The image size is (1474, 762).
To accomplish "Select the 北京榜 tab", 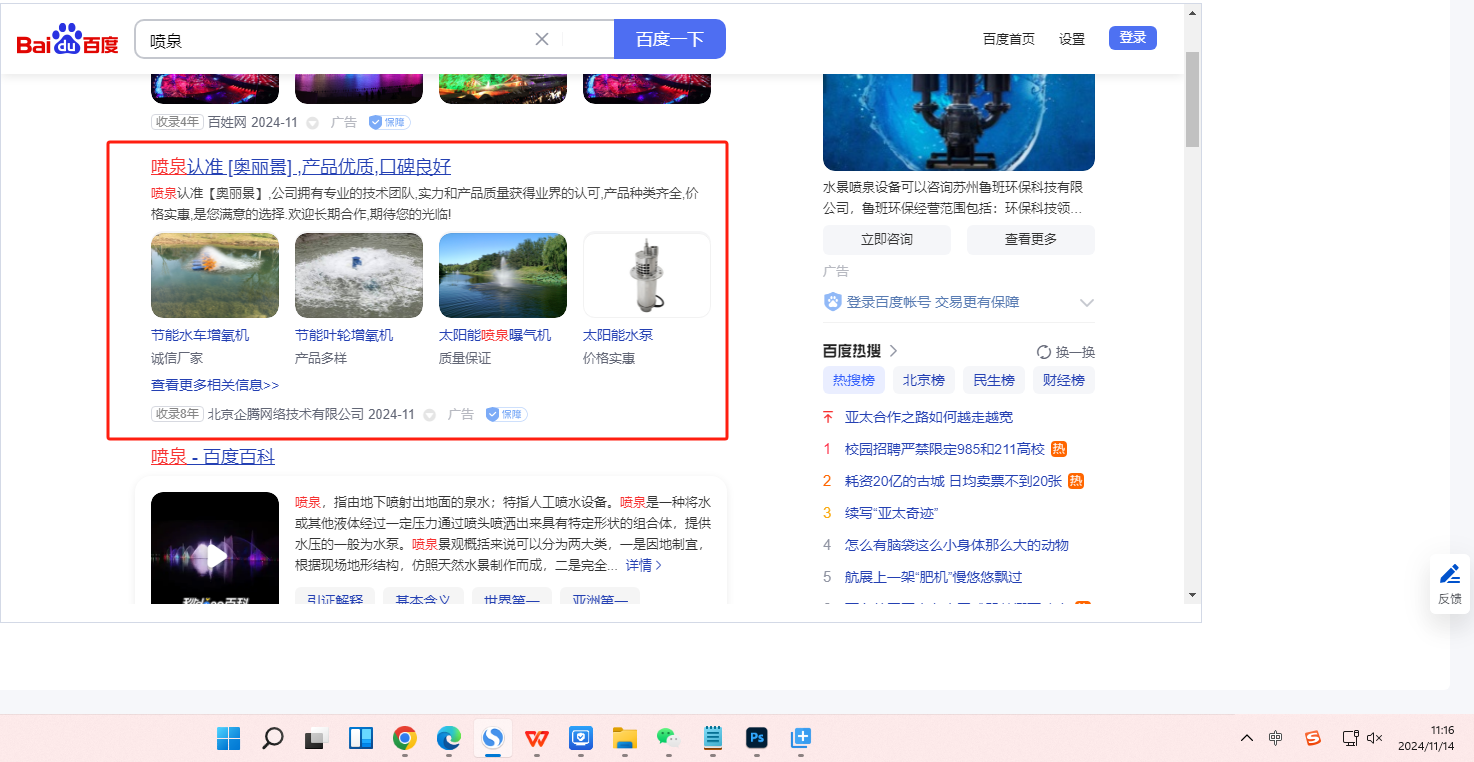I will pos(924,380).
